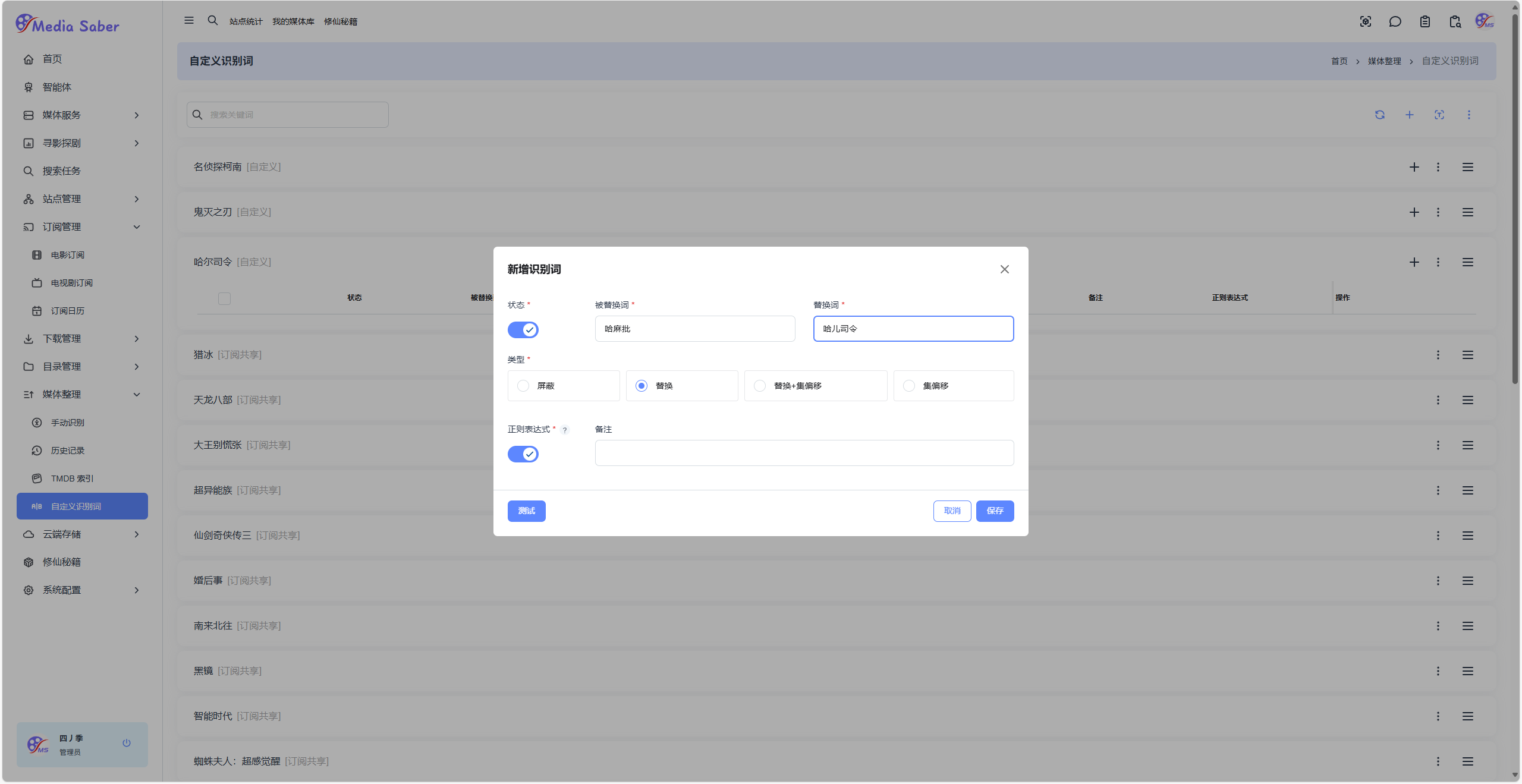
Task: Click the refresh icon in list toolbar
Action: [x=1380, y=115]
